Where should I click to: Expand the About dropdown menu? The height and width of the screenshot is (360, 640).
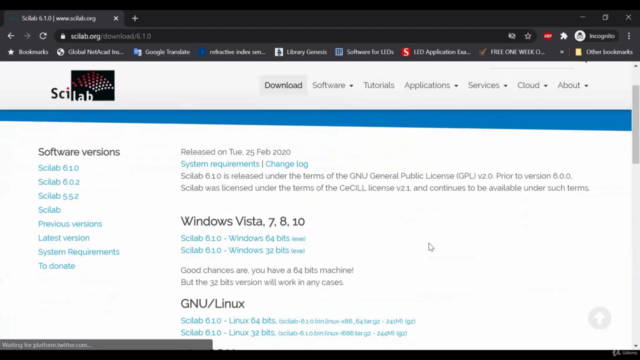point(573,85)
